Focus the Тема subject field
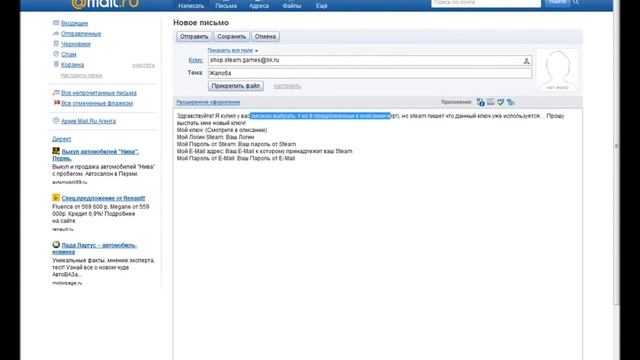The image size is (640, 360). 370,73
